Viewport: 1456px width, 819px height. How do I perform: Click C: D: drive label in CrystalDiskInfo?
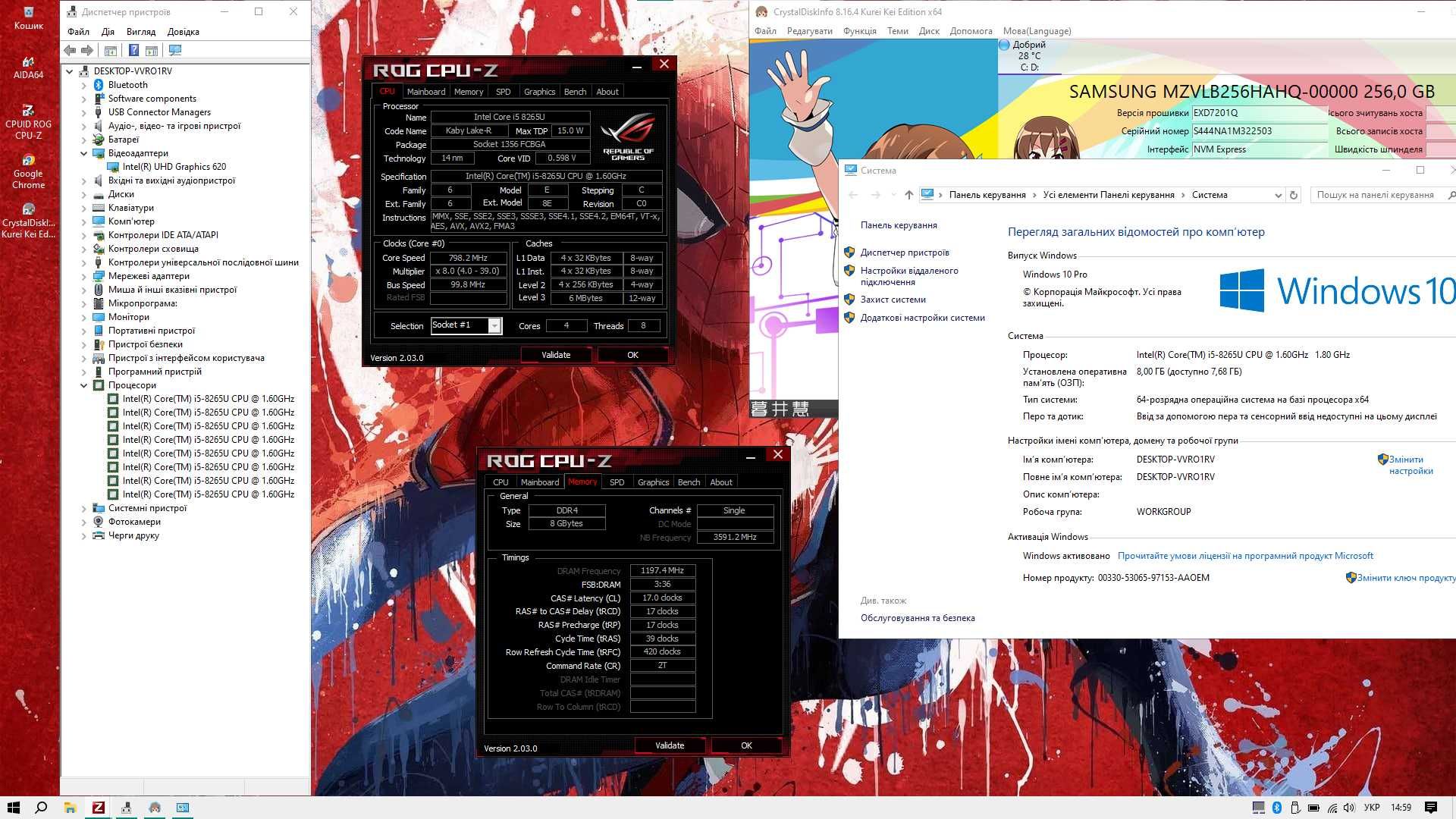(1029, 67)
